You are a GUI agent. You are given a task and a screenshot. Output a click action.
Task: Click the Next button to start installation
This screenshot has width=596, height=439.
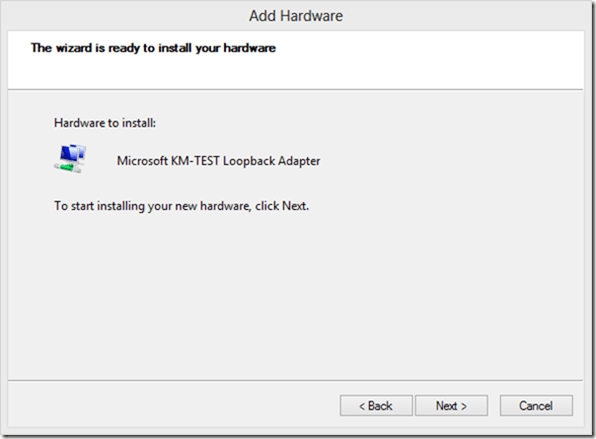tap(451, 406)
